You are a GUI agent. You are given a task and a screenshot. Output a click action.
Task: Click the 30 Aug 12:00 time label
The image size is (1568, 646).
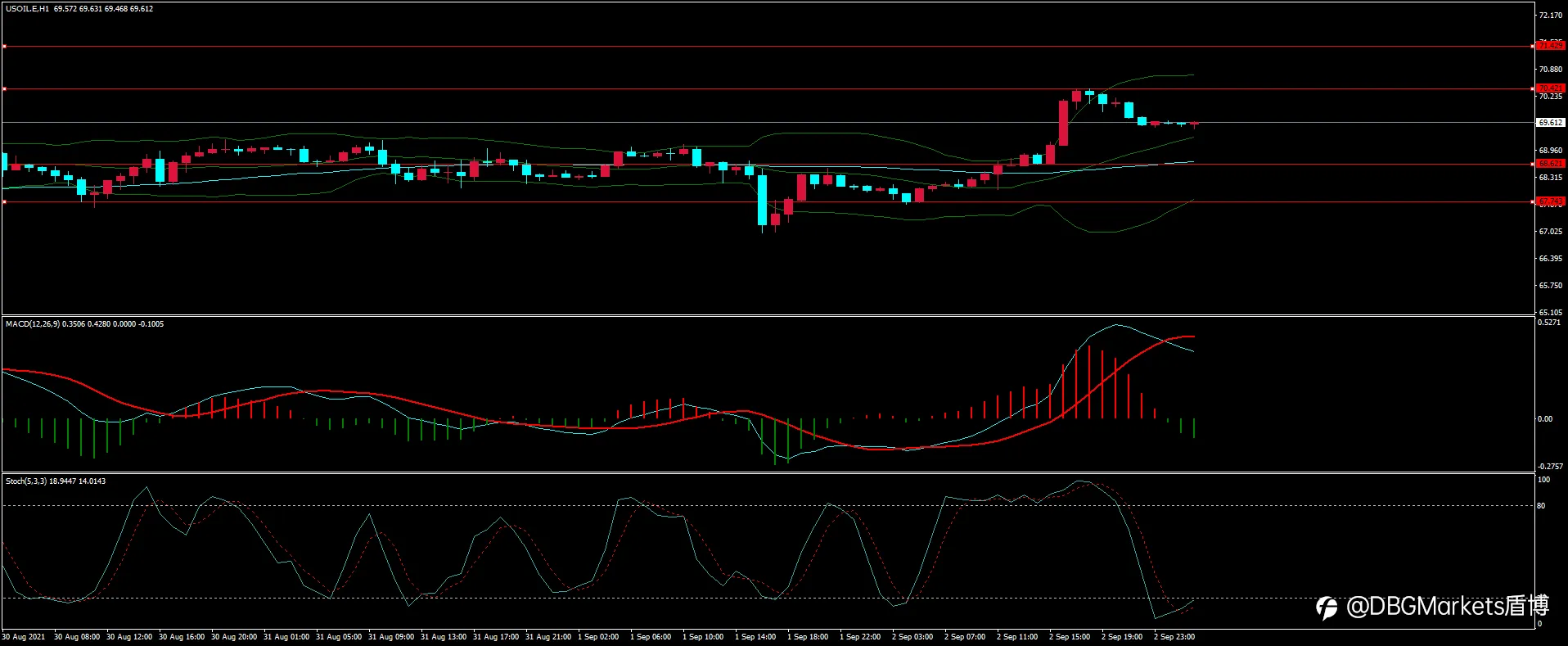click(129, 637)
